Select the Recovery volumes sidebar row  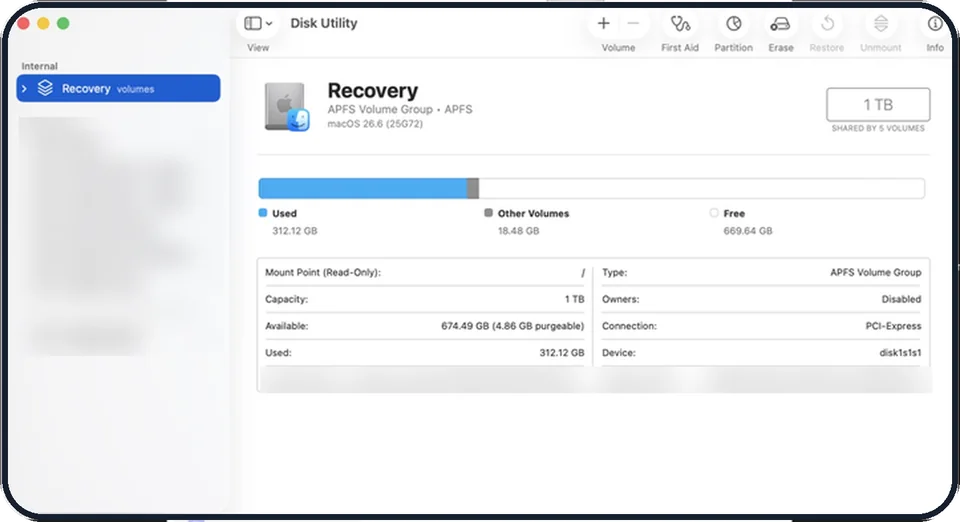(x=118, y=88)
